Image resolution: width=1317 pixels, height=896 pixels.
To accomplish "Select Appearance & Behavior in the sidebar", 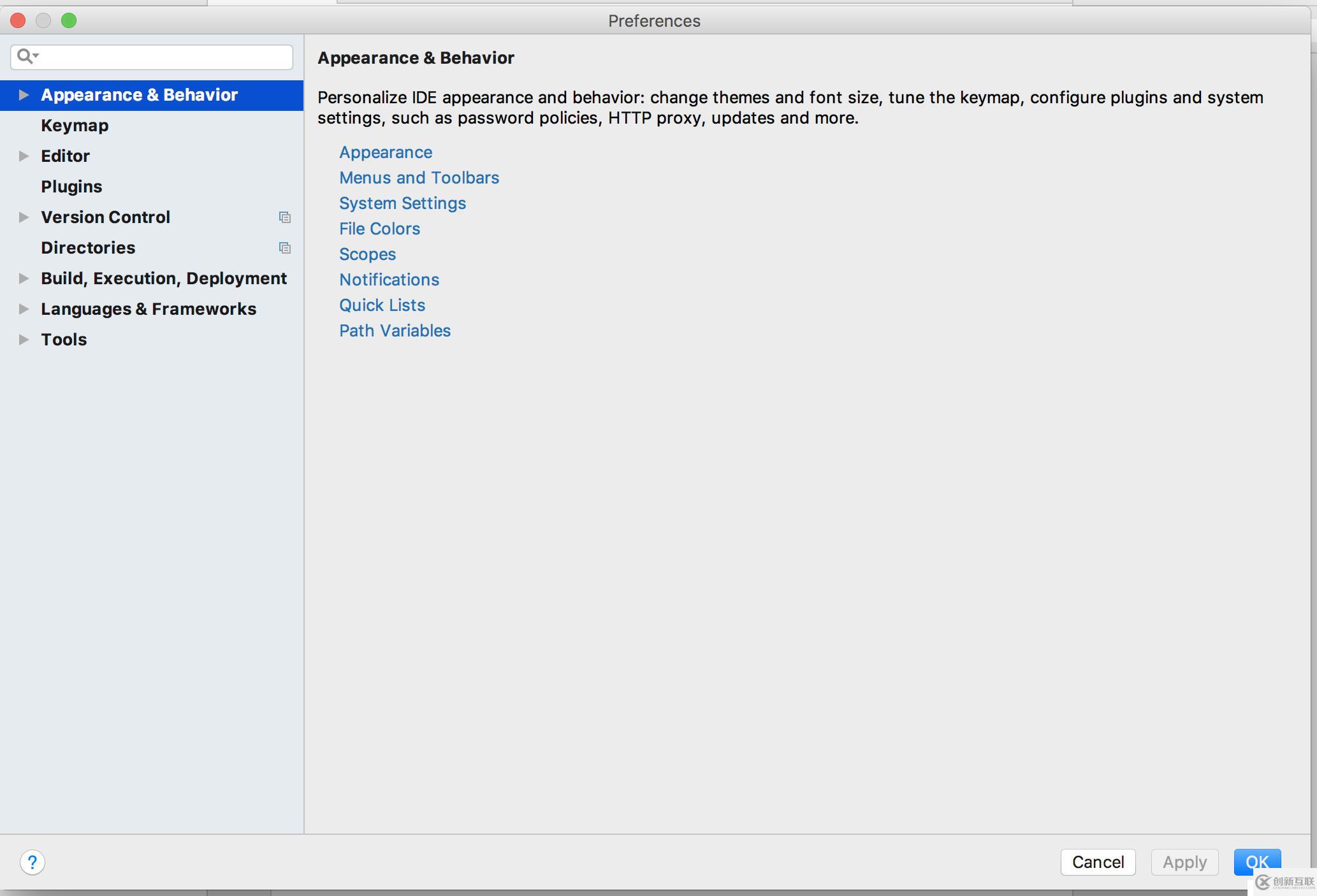I will (x=152, y=95).
